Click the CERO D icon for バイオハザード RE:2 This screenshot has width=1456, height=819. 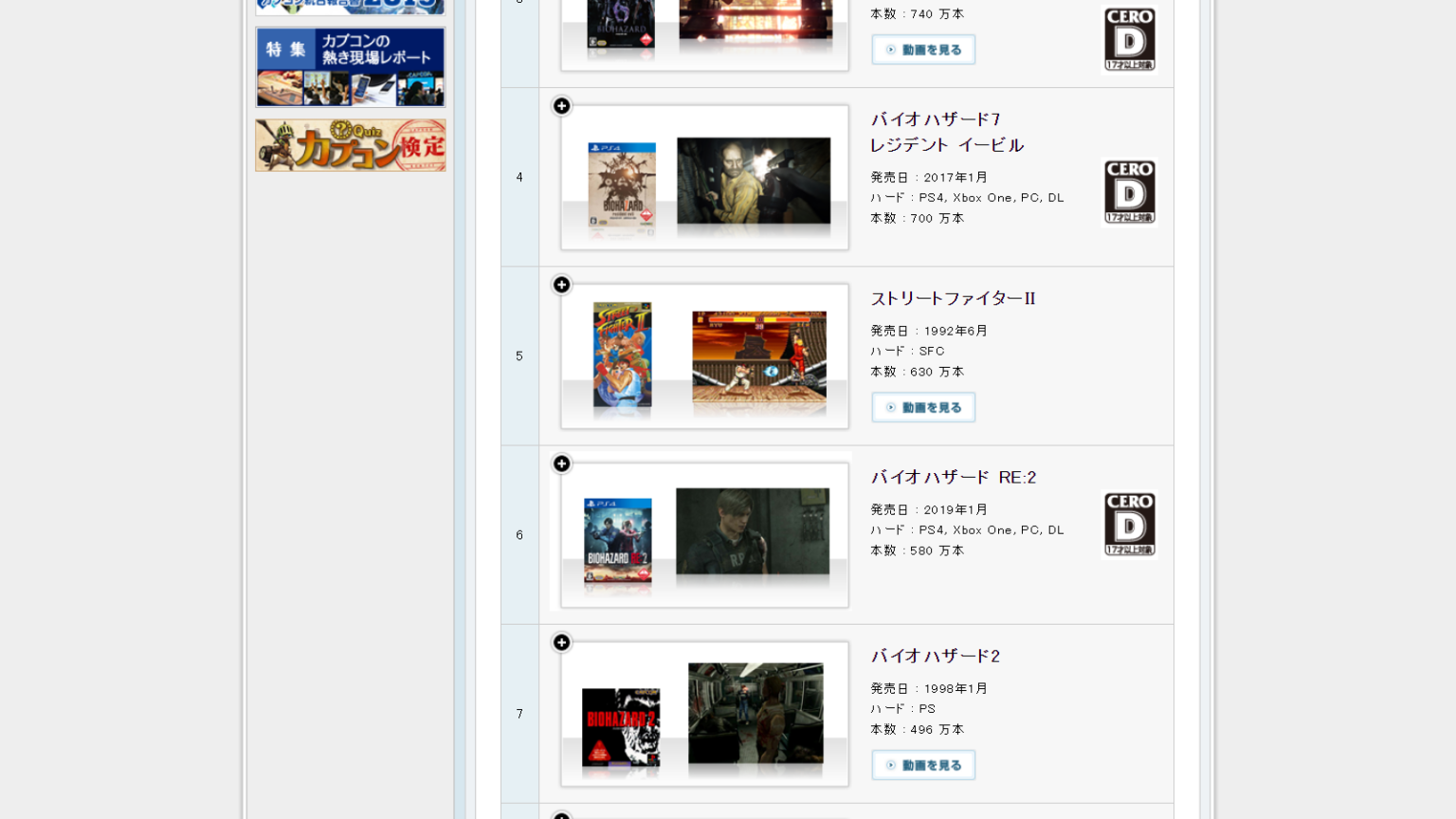[1129, 524]
